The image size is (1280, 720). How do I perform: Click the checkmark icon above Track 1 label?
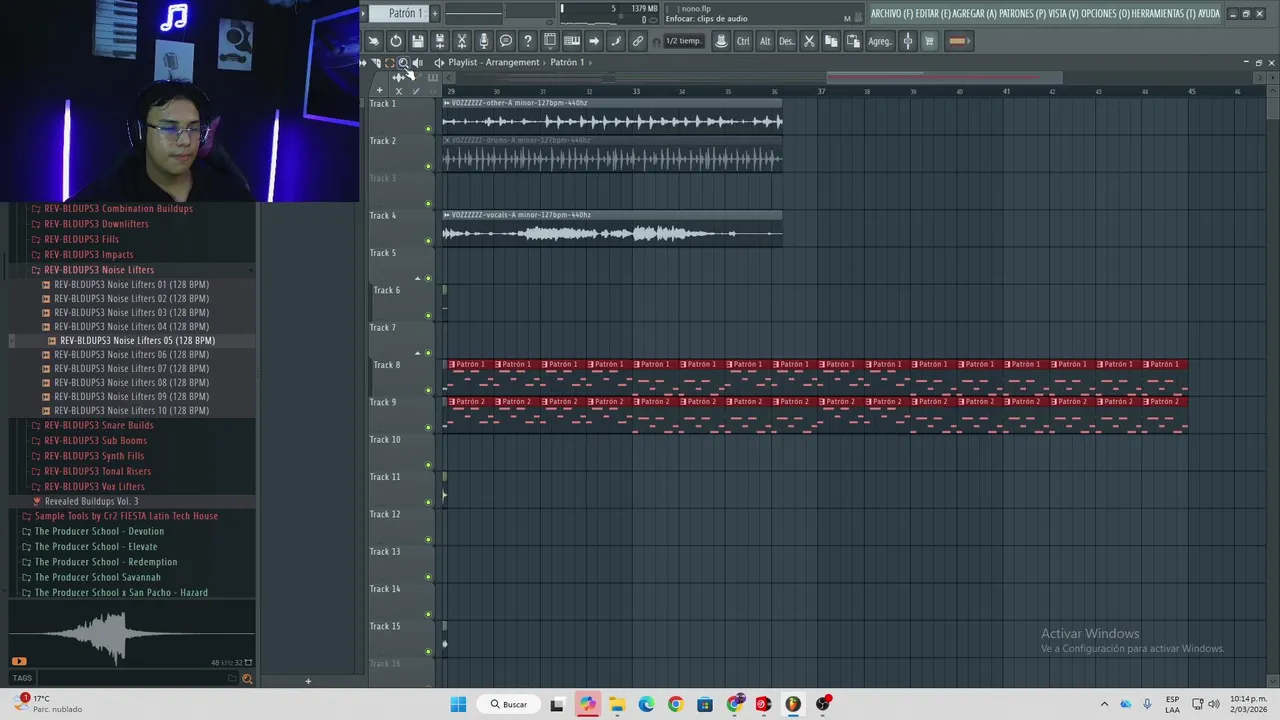pos(416,91)
